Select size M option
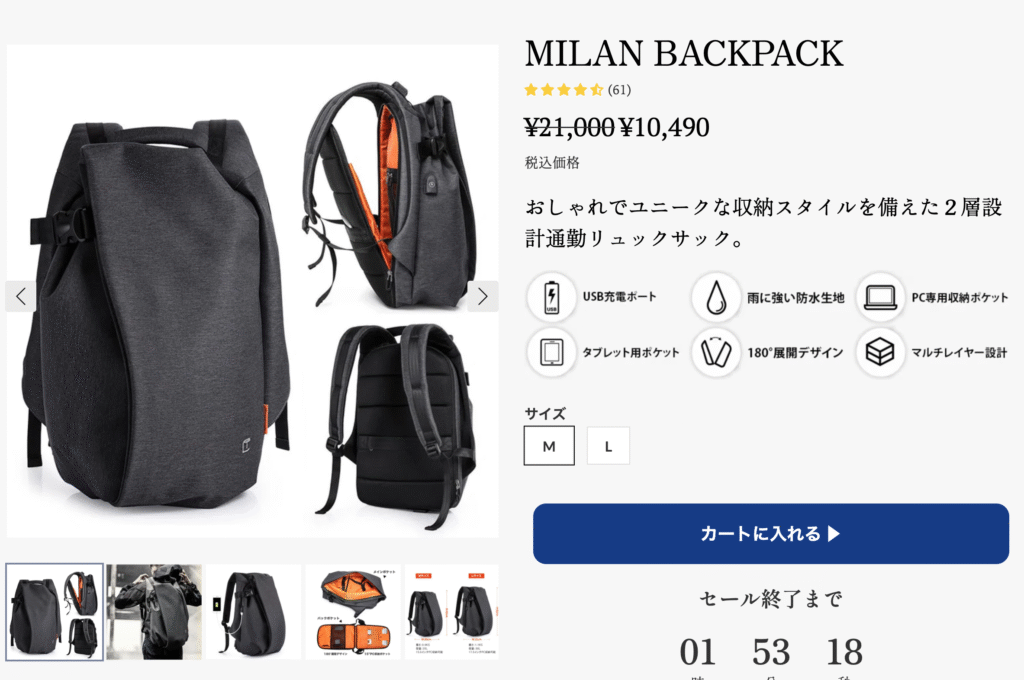 (549, 446)
